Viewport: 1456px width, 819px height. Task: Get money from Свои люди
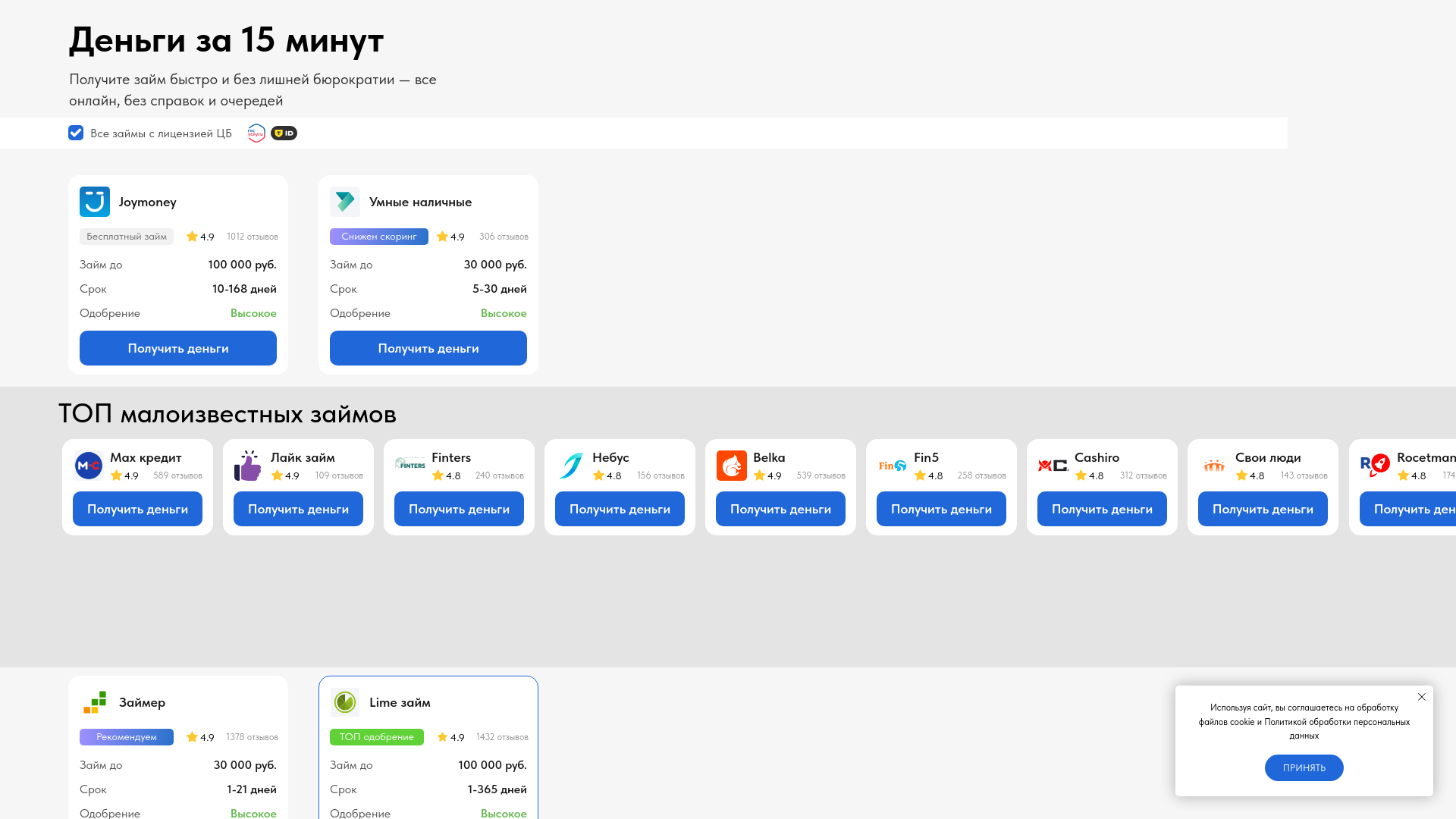1263,509
